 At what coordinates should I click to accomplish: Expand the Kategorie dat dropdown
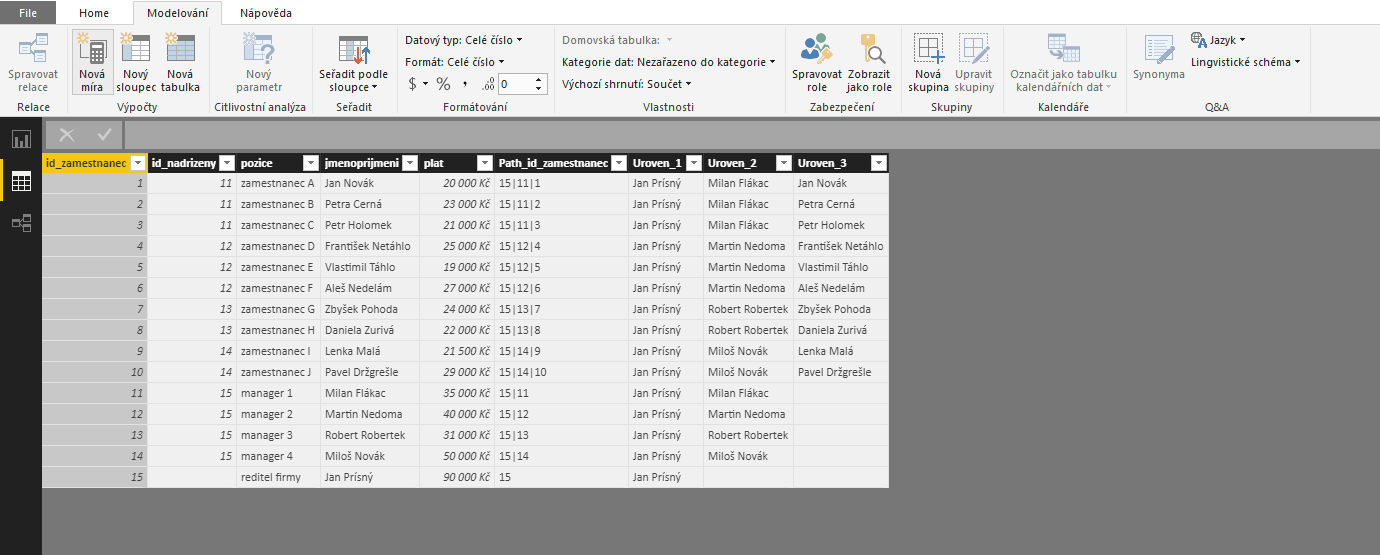pos(668,62)
